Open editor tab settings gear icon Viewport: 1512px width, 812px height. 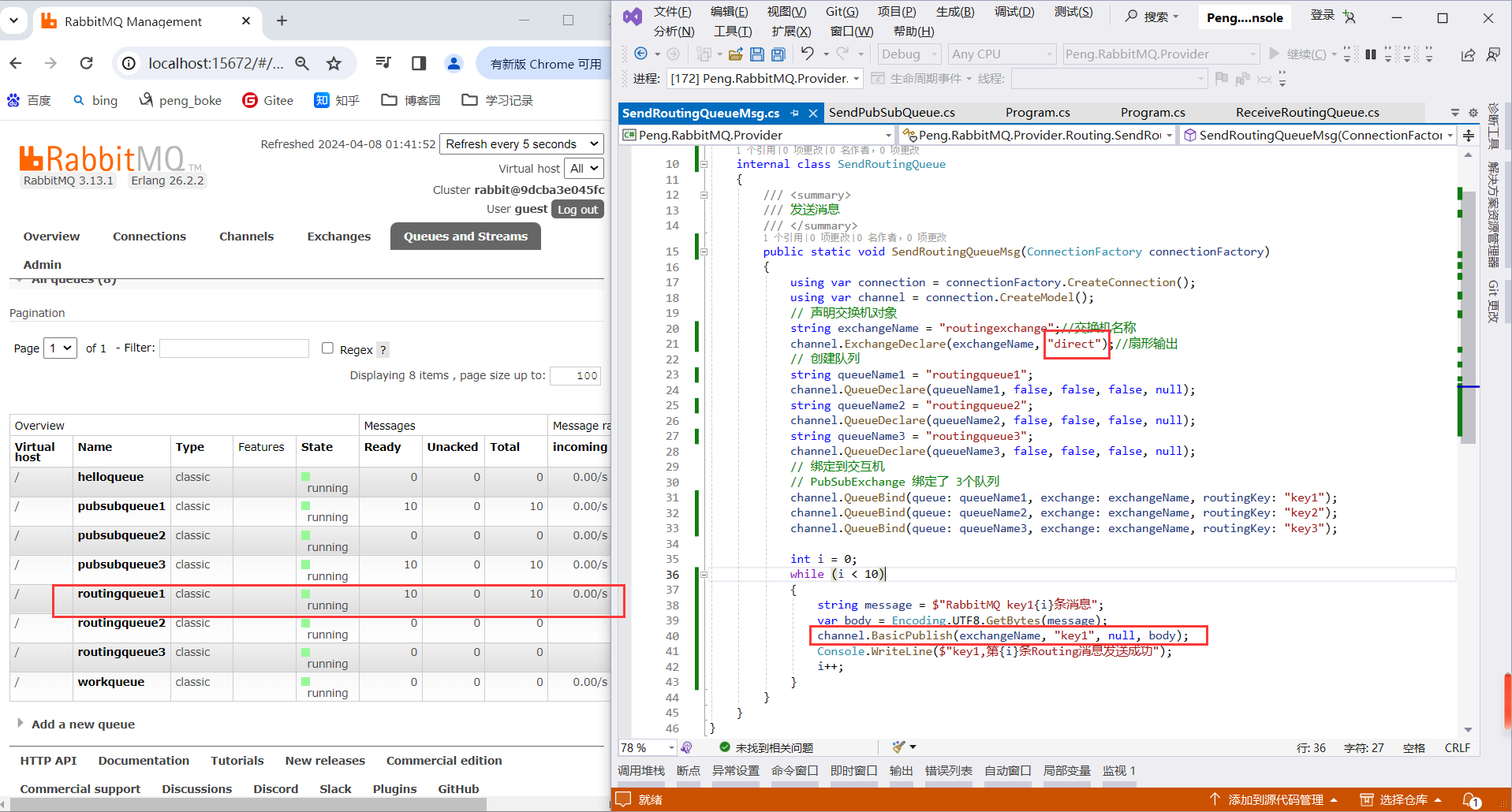[x=1473, y=113]
